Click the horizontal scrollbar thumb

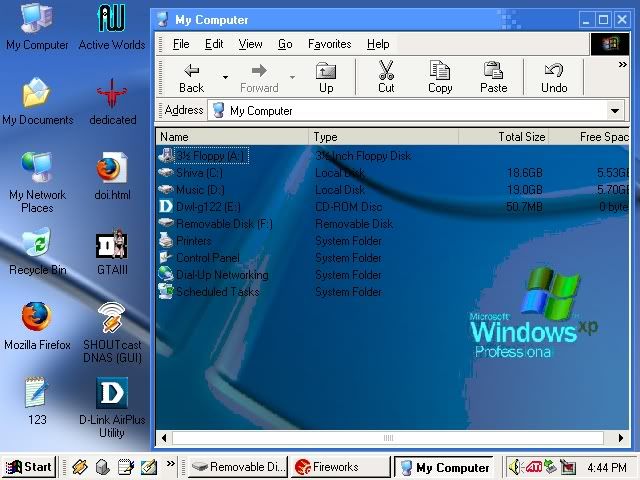388,438
